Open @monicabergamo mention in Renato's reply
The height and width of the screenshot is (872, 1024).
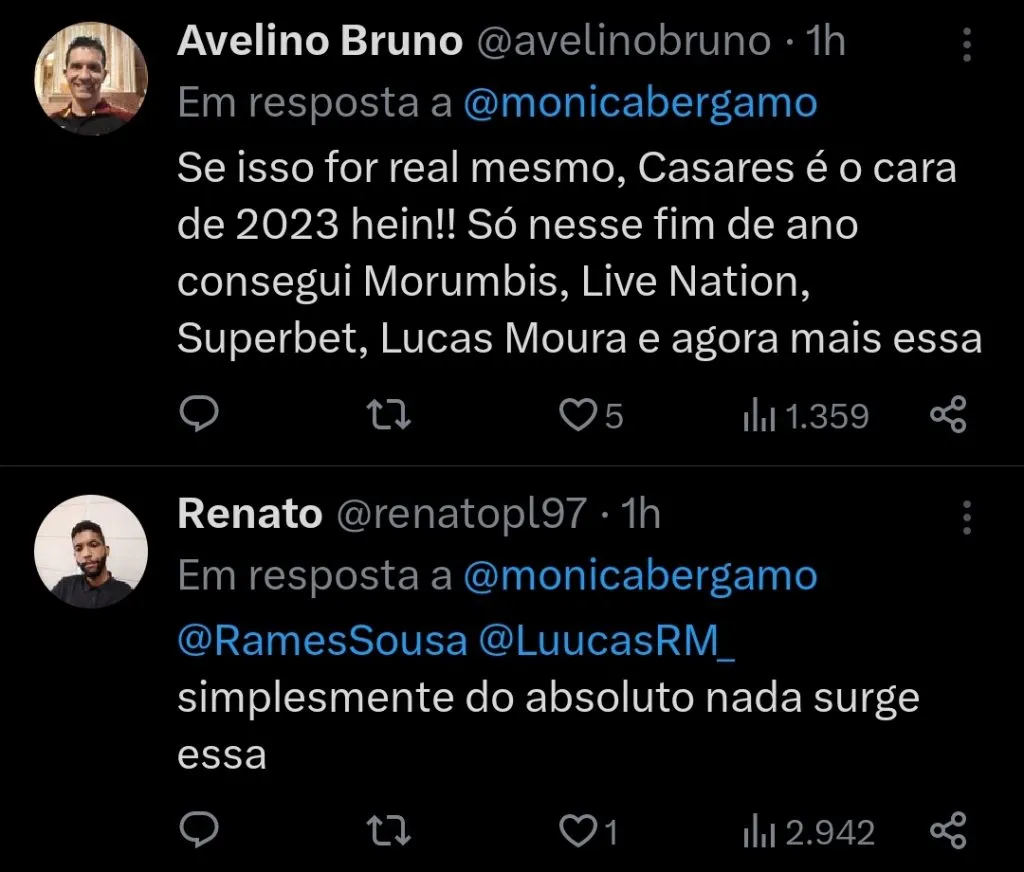click(640, 576)
